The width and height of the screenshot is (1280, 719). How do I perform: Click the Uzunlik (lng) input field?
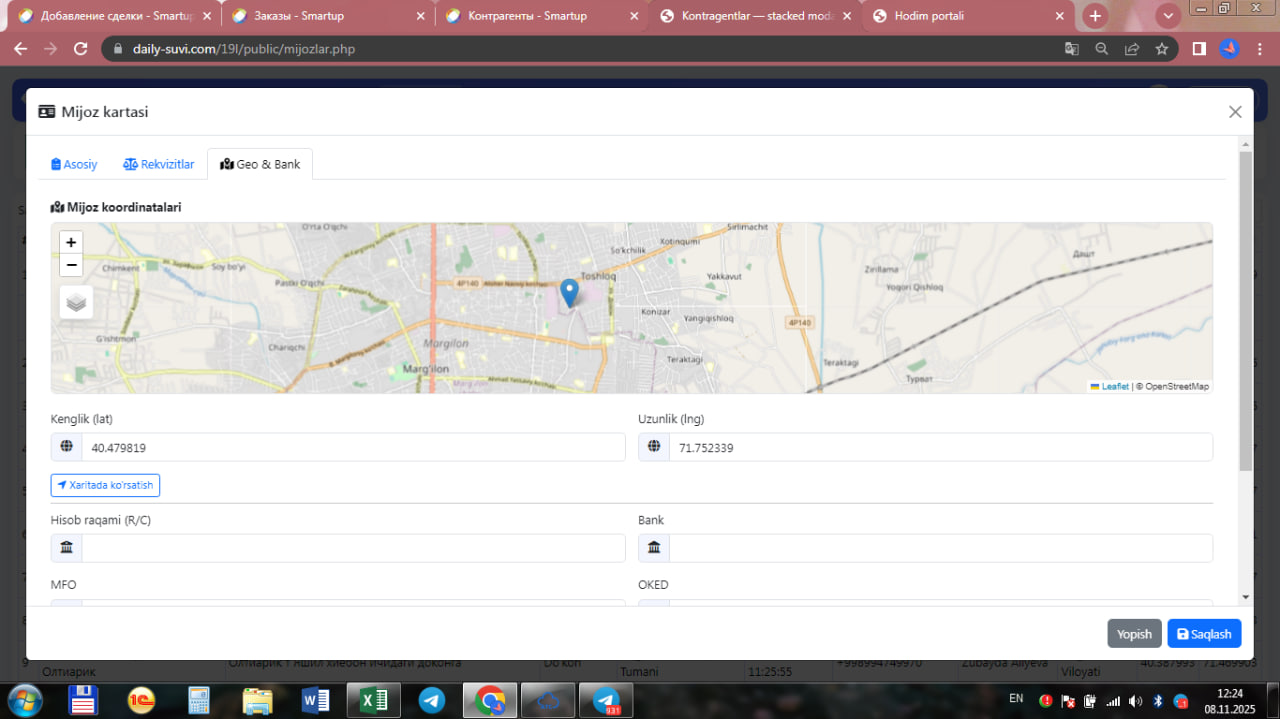[940, 448]
